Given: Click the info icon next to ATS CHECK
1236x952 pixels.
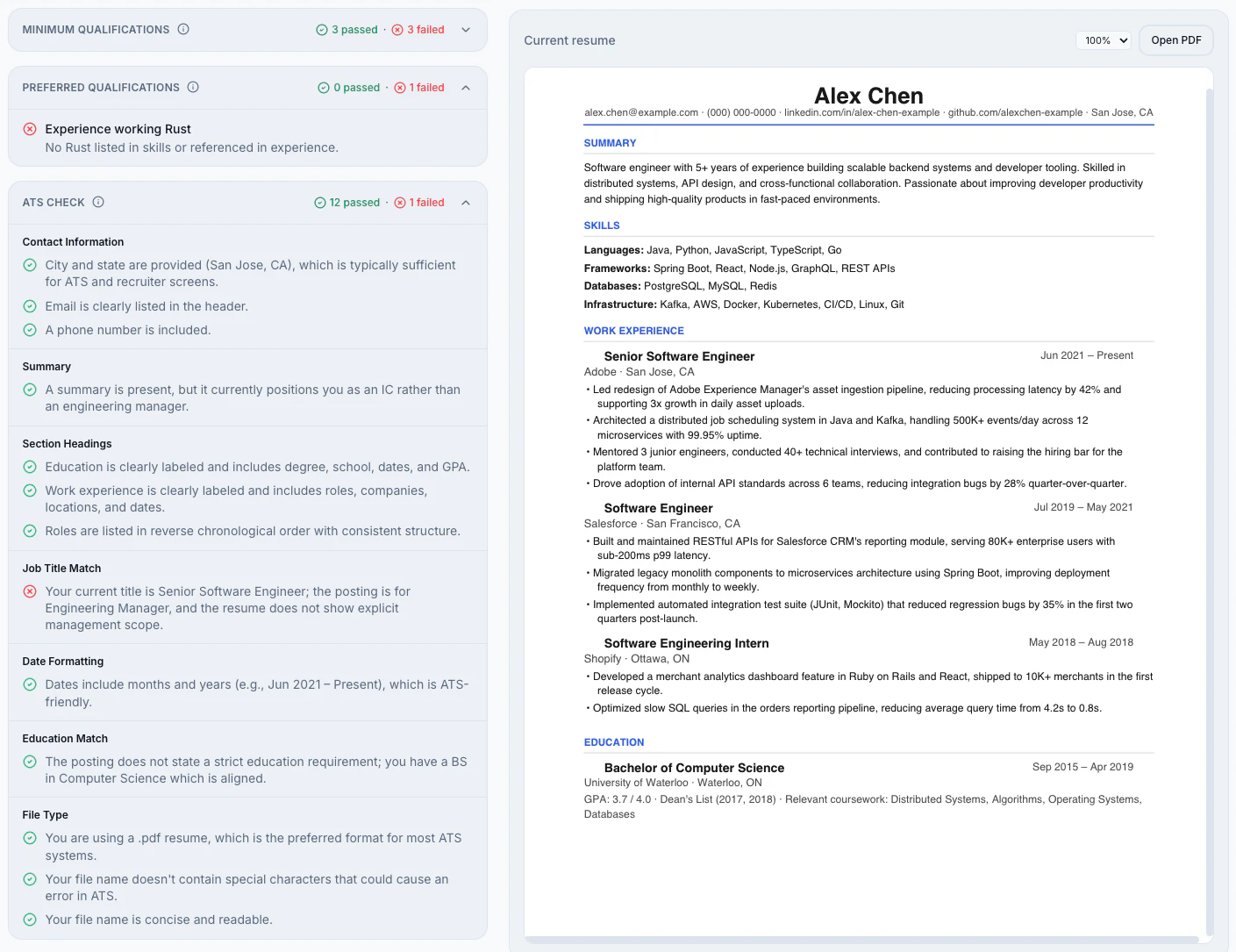Looking at the screenshot, I should pos(97,202).
